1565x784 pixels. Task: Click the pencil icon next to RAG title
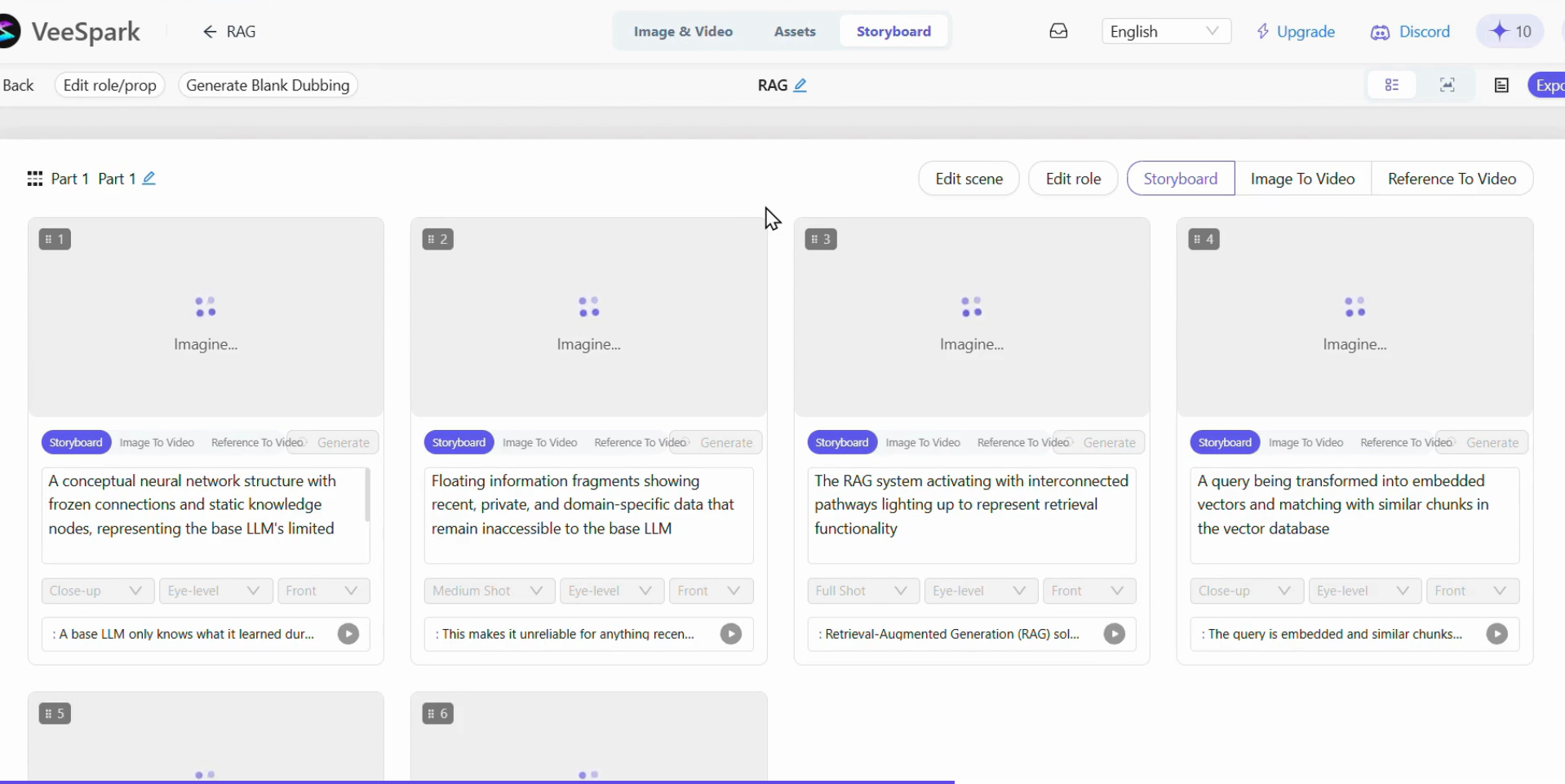[x=800, y=85]
